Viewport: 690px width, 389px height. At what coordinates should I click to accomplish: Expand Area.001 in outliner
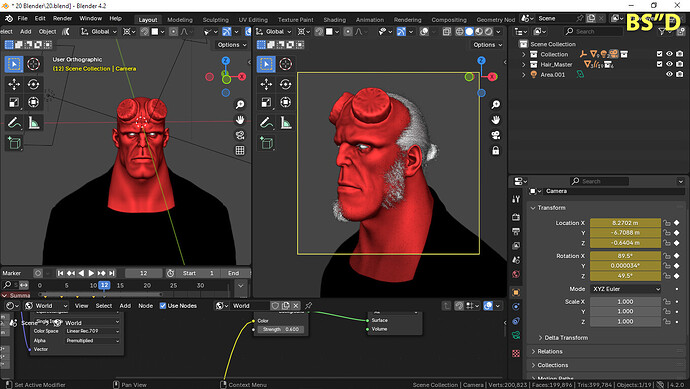tap(524, 74)
